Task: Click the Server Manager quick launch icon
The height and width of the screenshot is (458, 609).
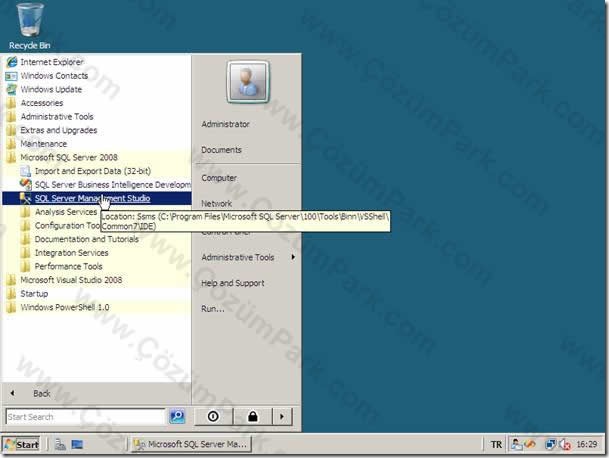Action: pyautogui.click(x=60, y=444)
